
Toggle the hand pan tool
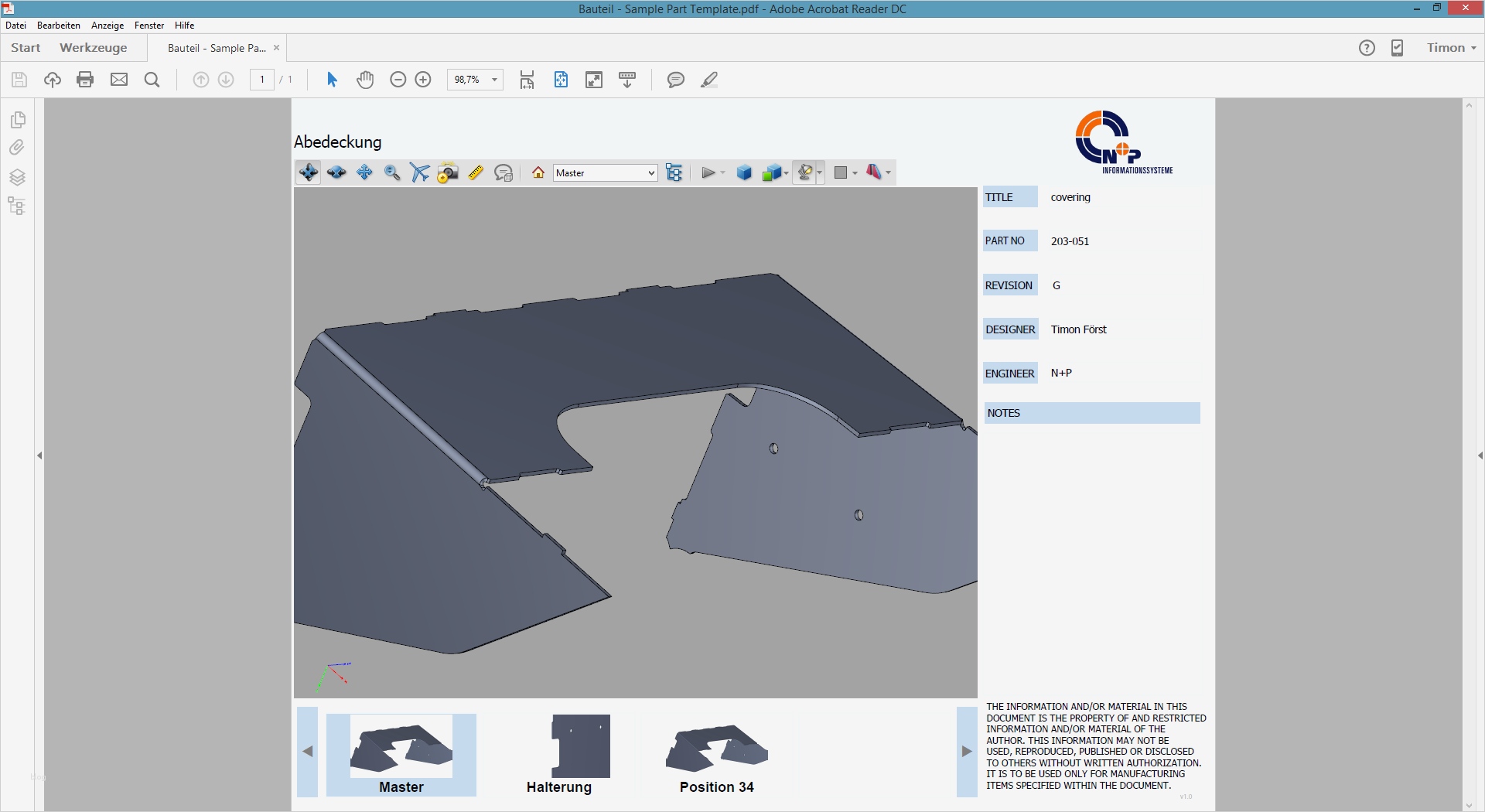365,80
